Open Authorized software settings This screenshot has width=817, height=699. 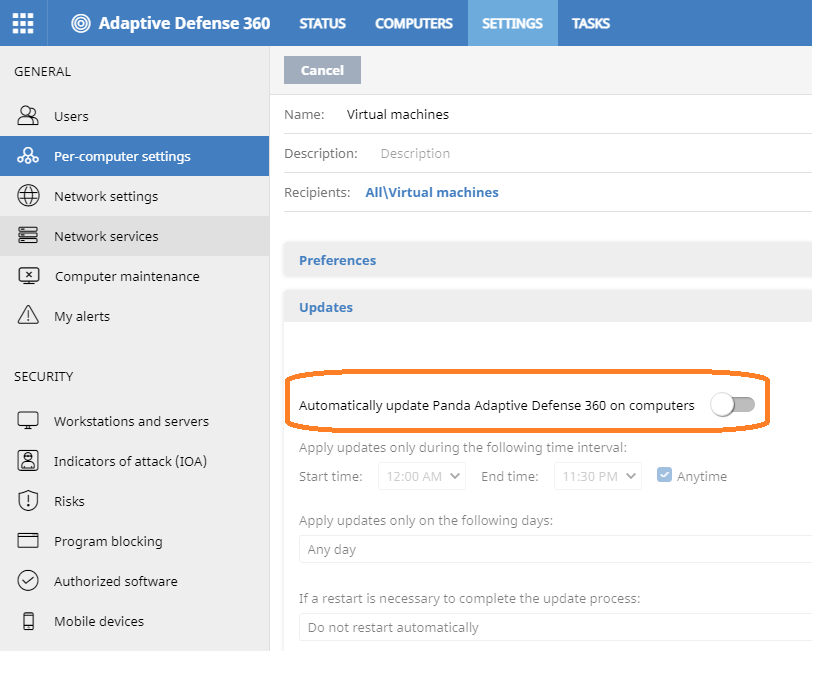point(134,581)
